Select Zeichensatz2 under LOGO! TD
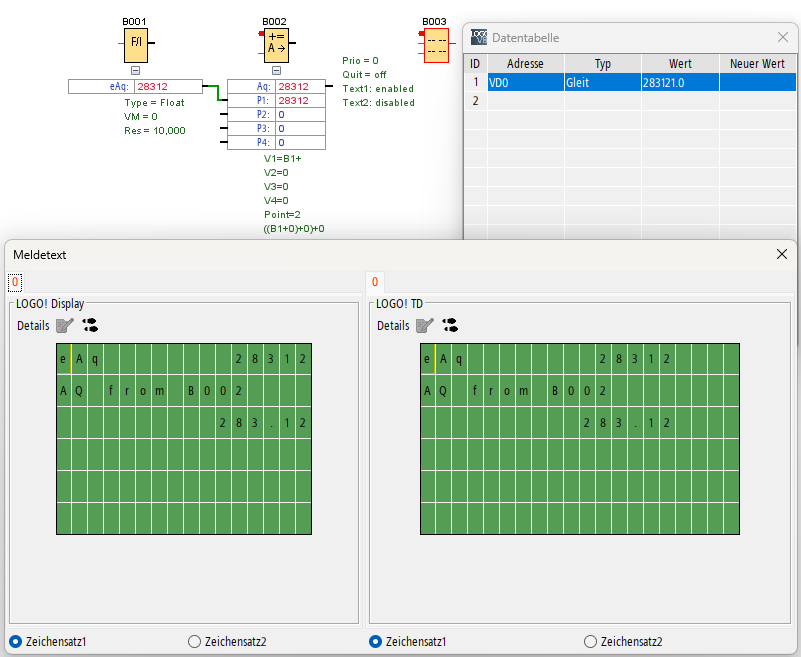The height and width of the screenshot is (657, 801). pos(590,641)
